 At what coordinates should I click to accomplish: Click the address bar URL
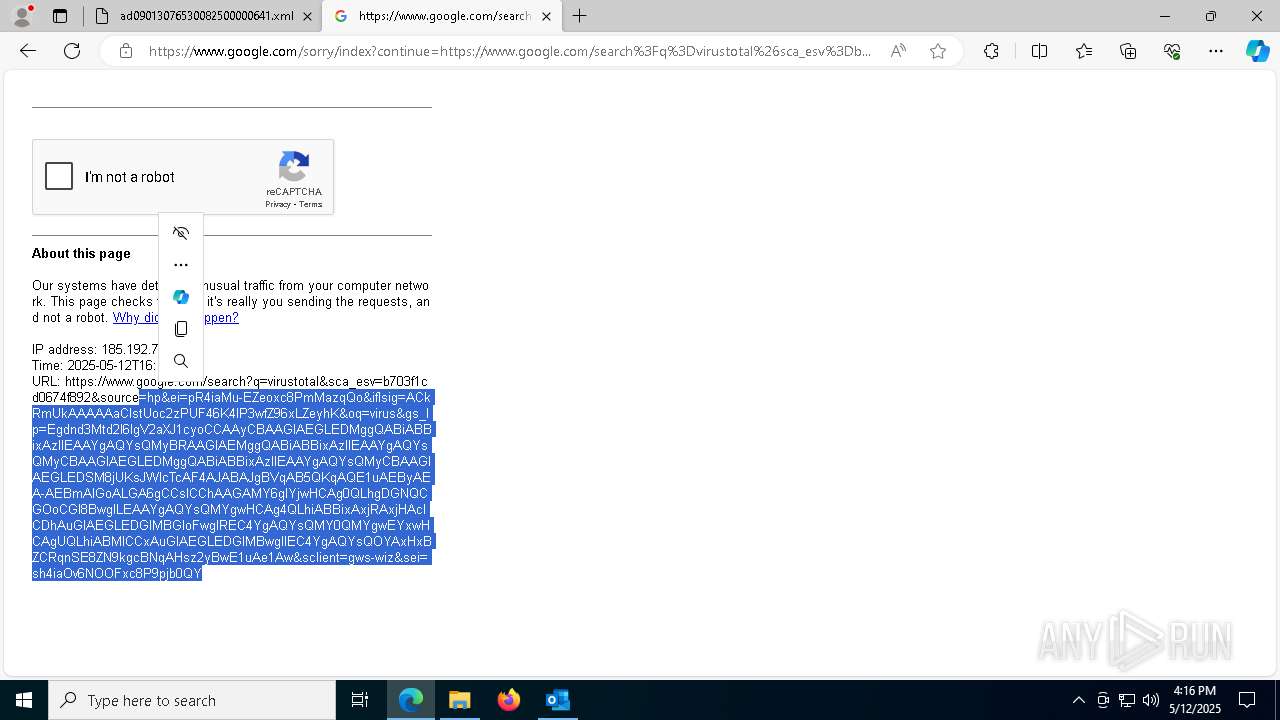pyautogui.click(x=510, y=51)
